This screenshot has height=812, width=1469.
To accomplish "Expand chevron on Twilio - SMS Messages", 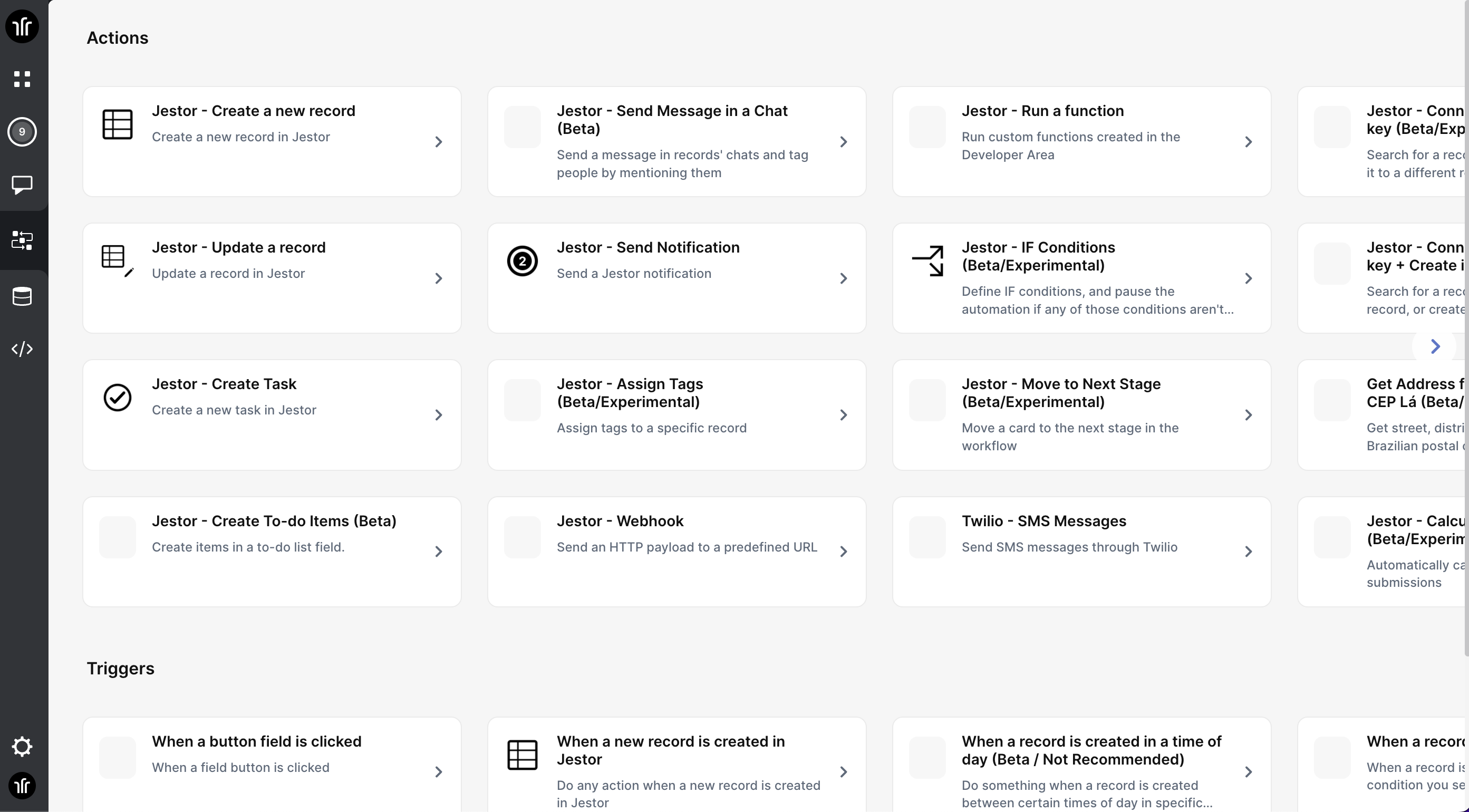I will (x=1248, y=552).
